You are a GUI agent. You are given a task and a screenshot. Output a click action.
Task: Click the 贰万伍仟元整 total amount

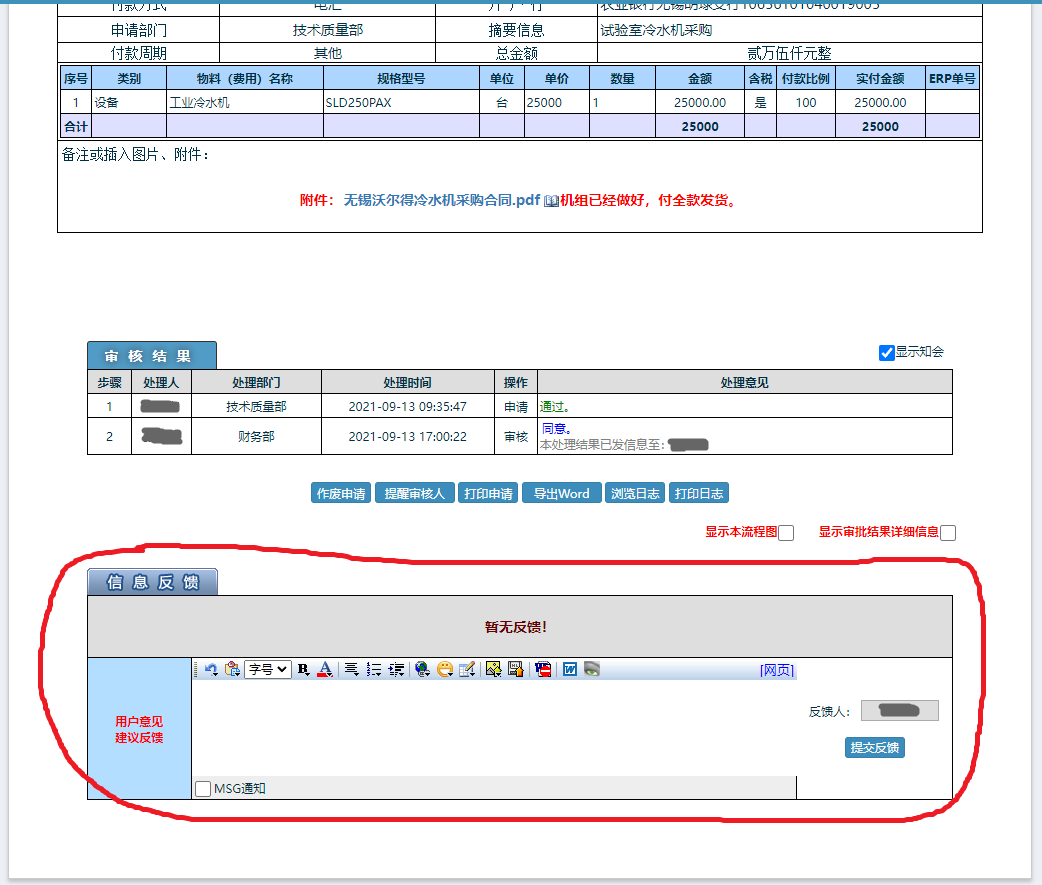(789, 53)
